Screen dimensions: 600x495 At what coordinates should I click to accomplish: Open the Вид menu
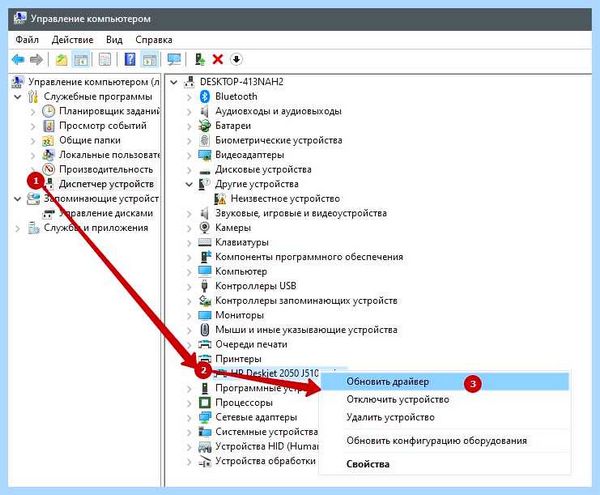pyautogui.click(x=114, y=40)
